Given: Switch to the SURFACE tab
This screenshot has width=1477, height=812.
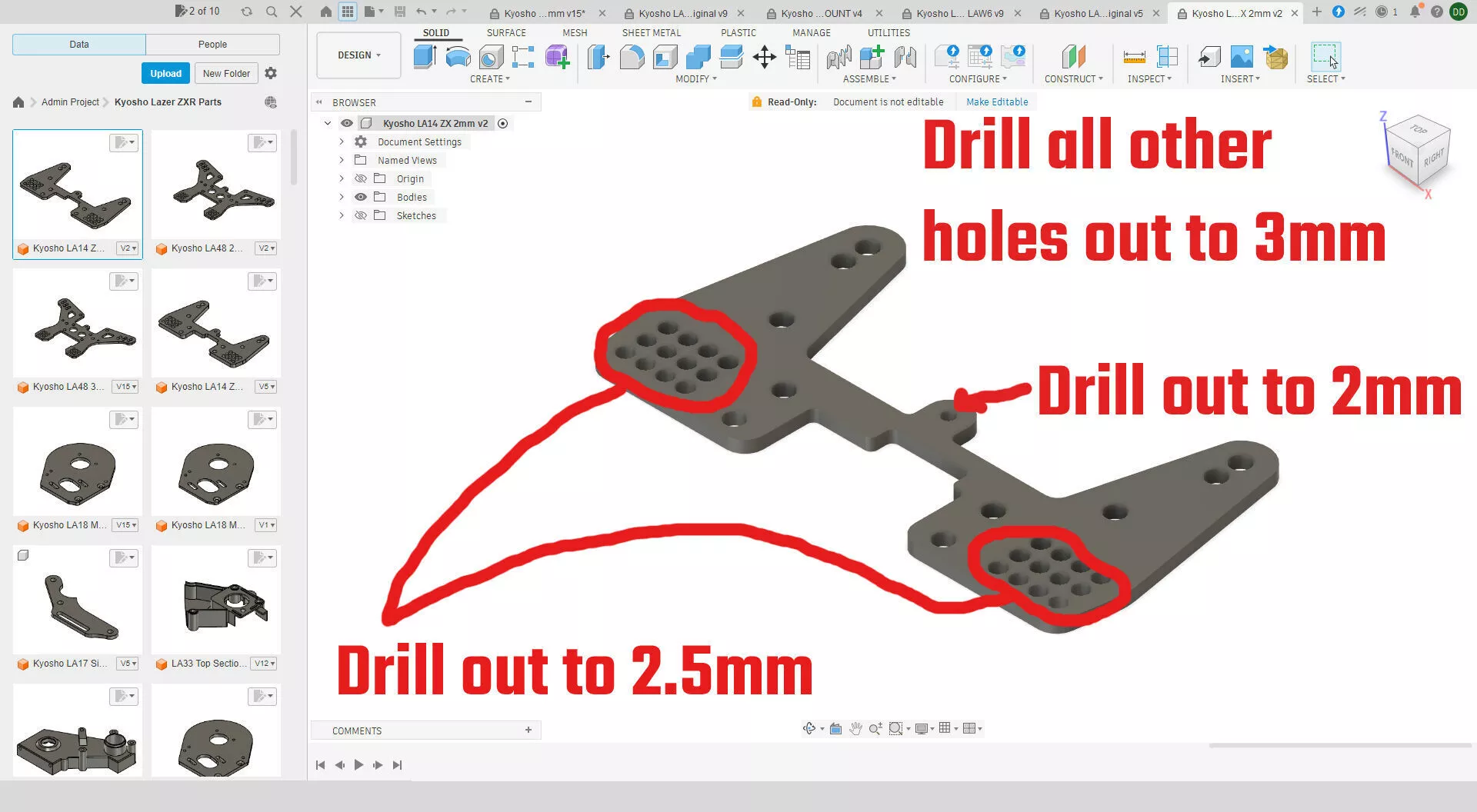Looking at the screenshot, I should click(x=506, y=33).
